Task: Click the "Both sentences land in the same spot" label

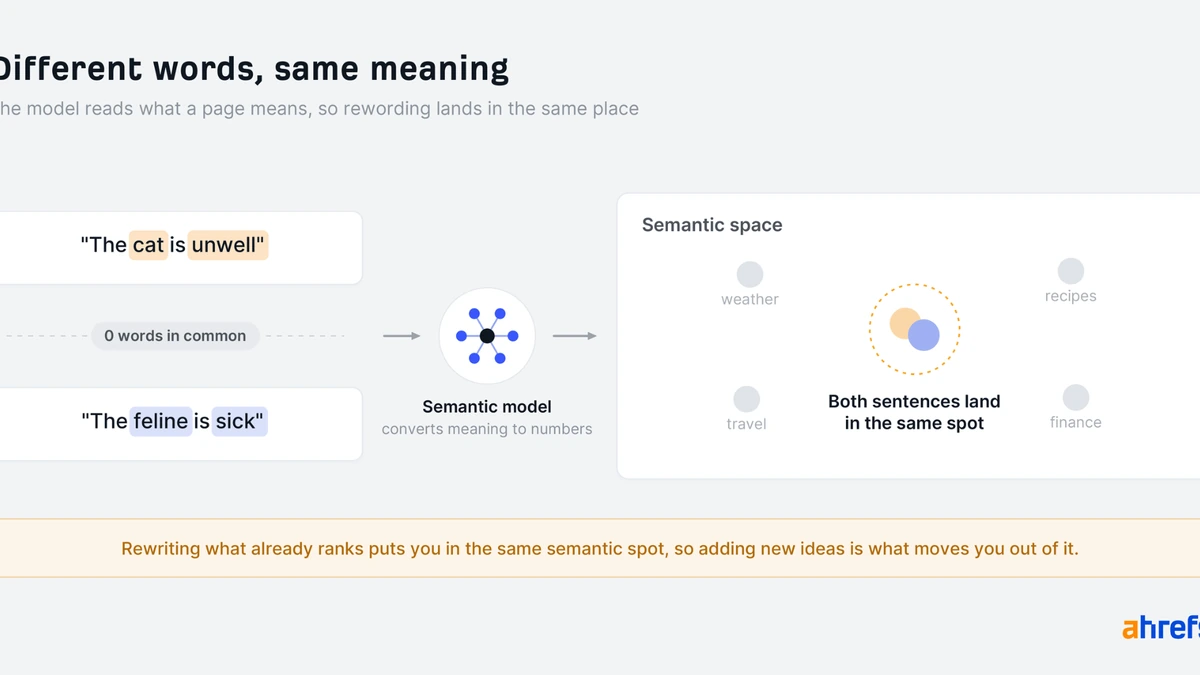Action: [x=914, y=412]
